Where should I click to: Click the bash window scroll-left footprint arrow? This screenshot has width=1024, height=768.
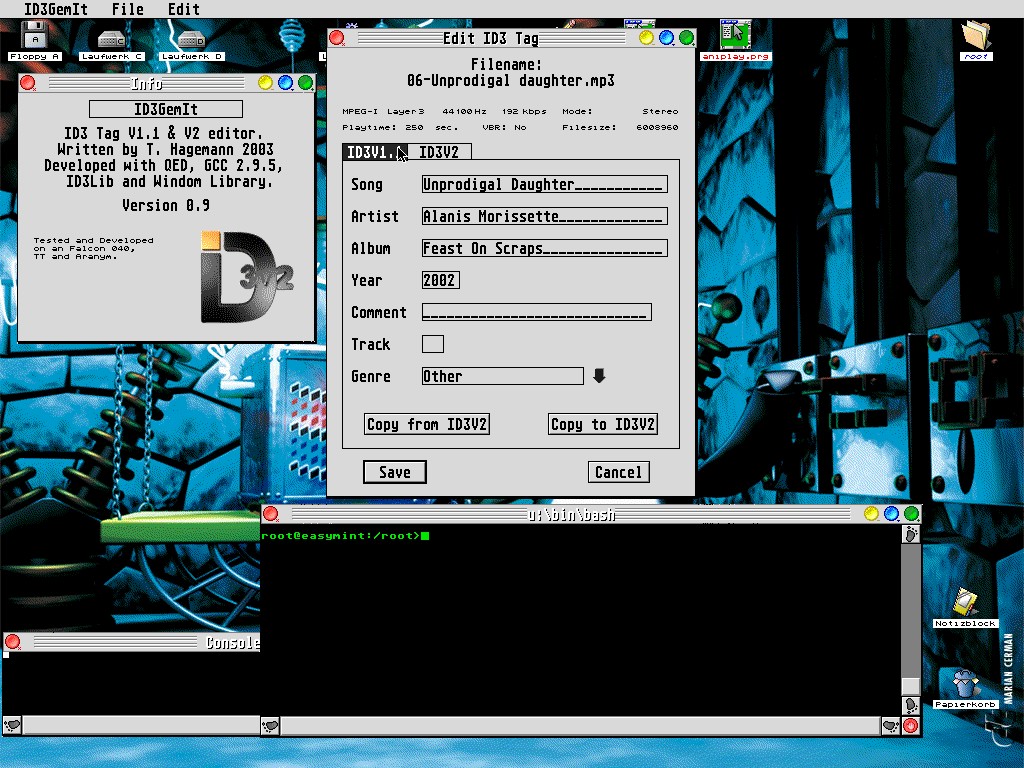point(270,726)
